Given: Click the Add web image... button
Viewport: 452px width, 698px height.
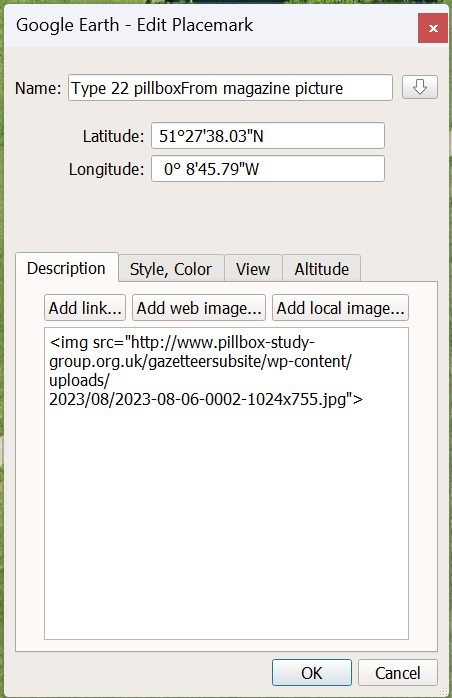Looking at the screenshot, I should click(199, 308).
